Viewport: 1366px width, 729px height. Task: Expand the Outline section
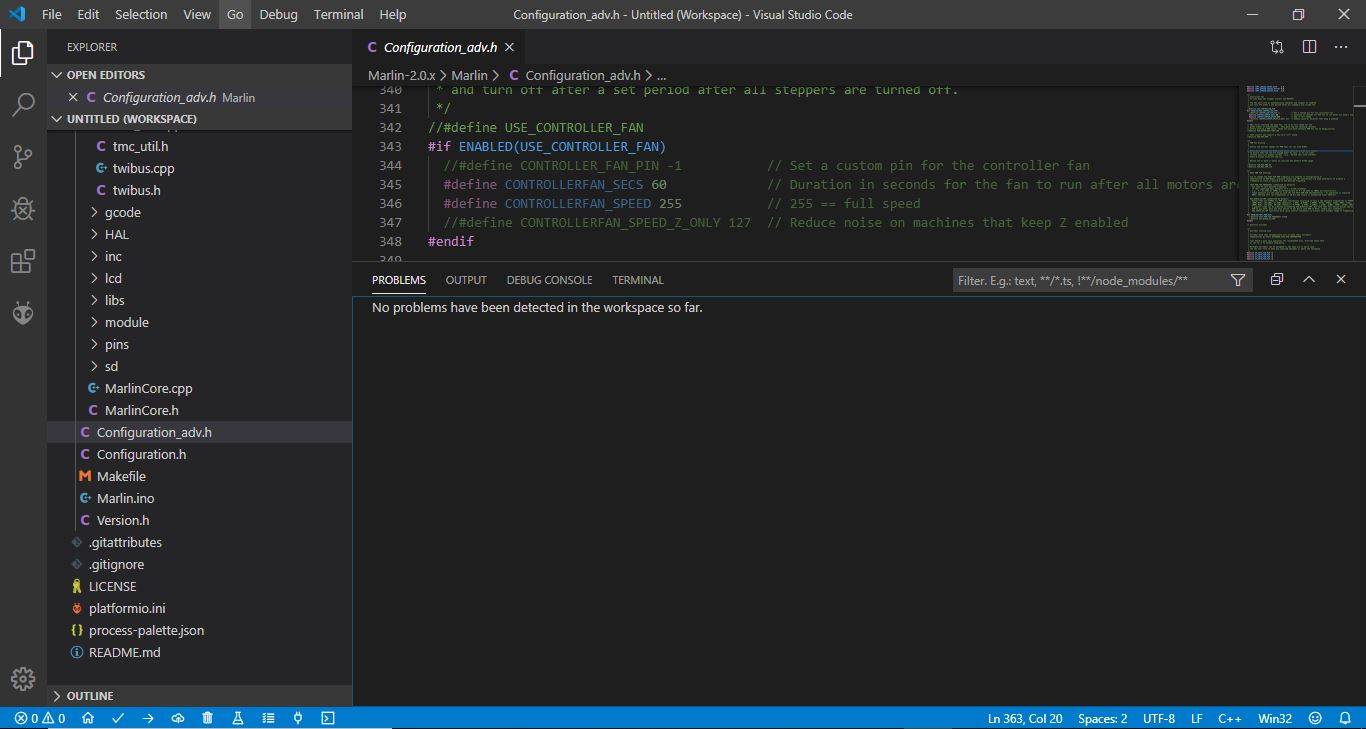199,696
